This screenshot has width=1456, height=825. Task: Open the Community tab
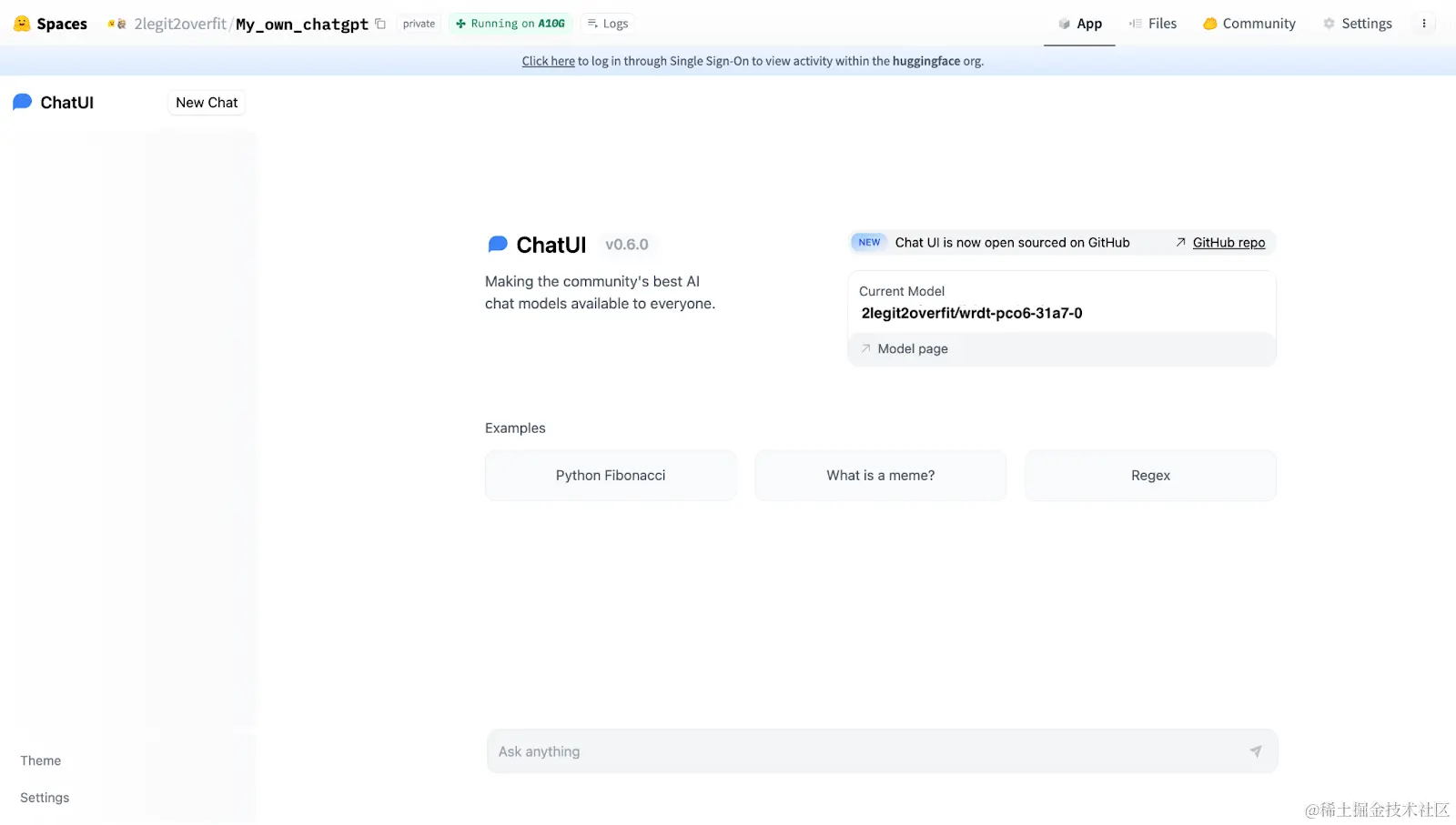[1249, 24]
